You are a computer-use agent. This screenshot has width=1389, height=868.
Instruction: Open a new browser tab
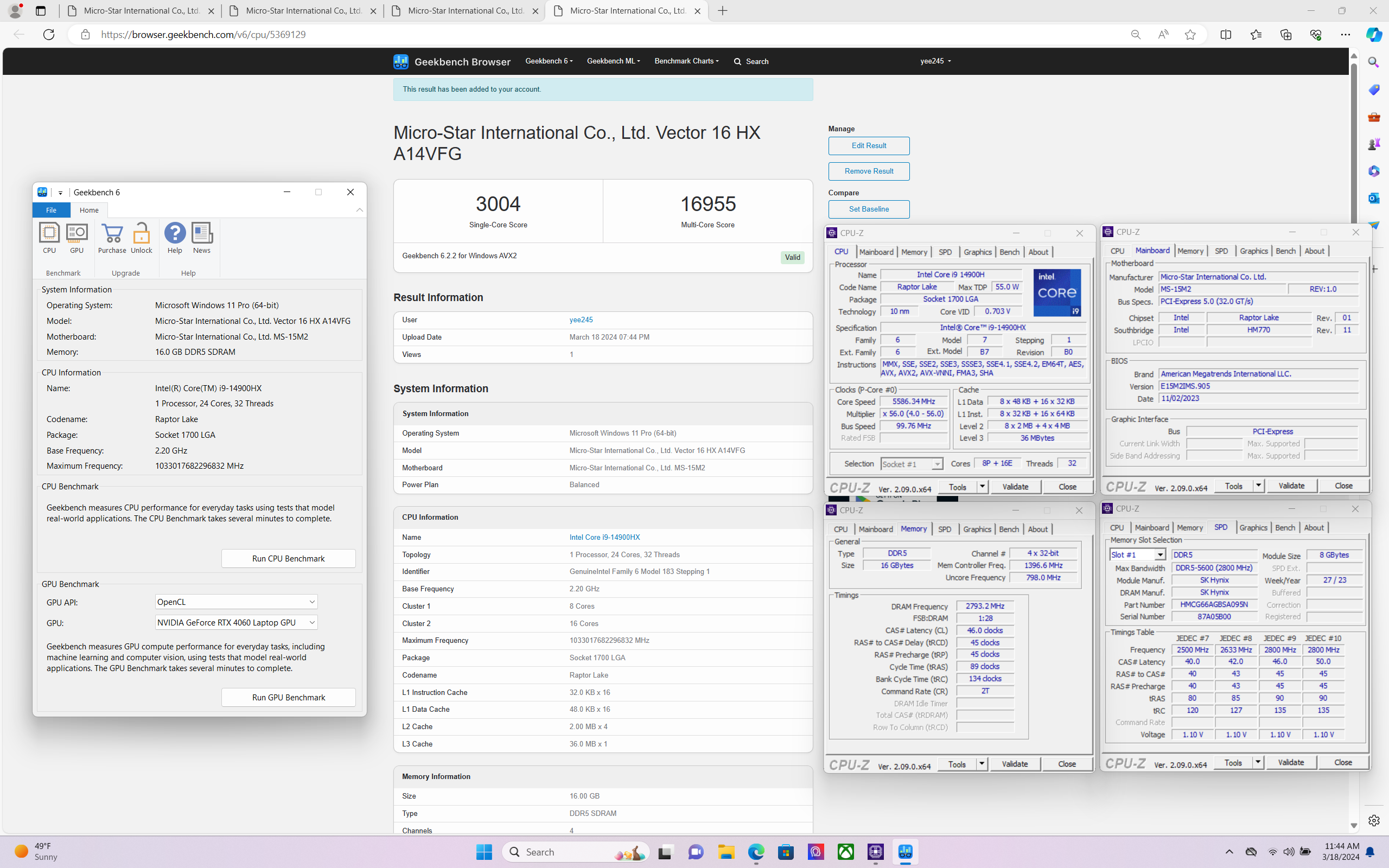point(723,11)
